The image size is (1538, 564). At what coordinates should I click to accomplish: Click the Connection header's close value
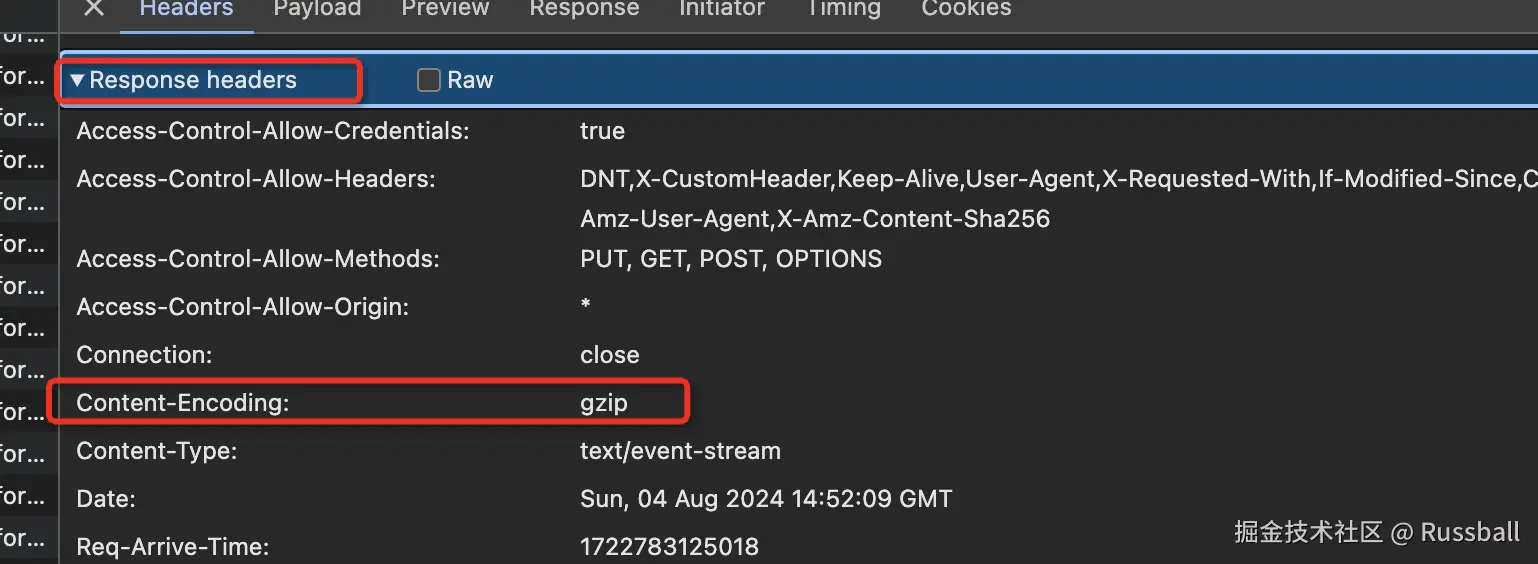click(609, 355)
